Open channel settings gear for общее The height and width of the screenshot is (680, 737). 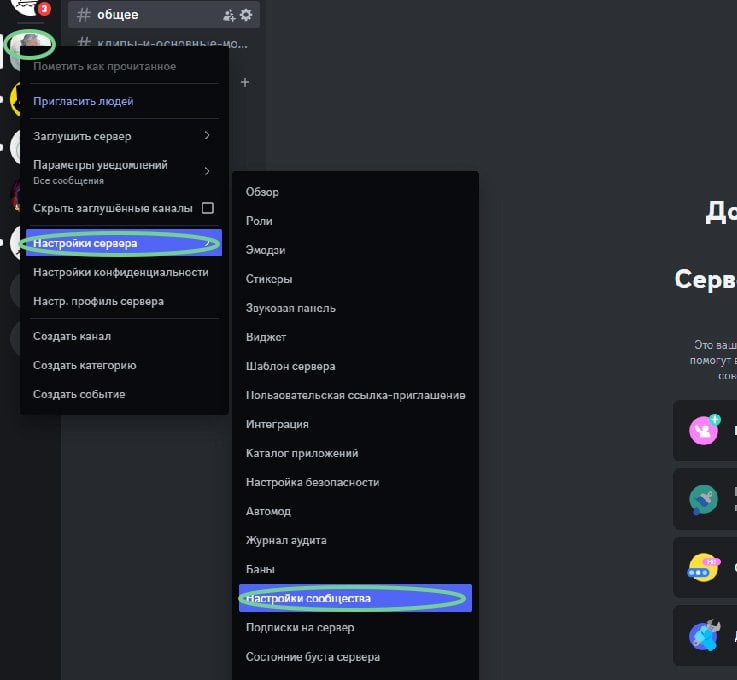pyautogui.click(x=246, y=15)
